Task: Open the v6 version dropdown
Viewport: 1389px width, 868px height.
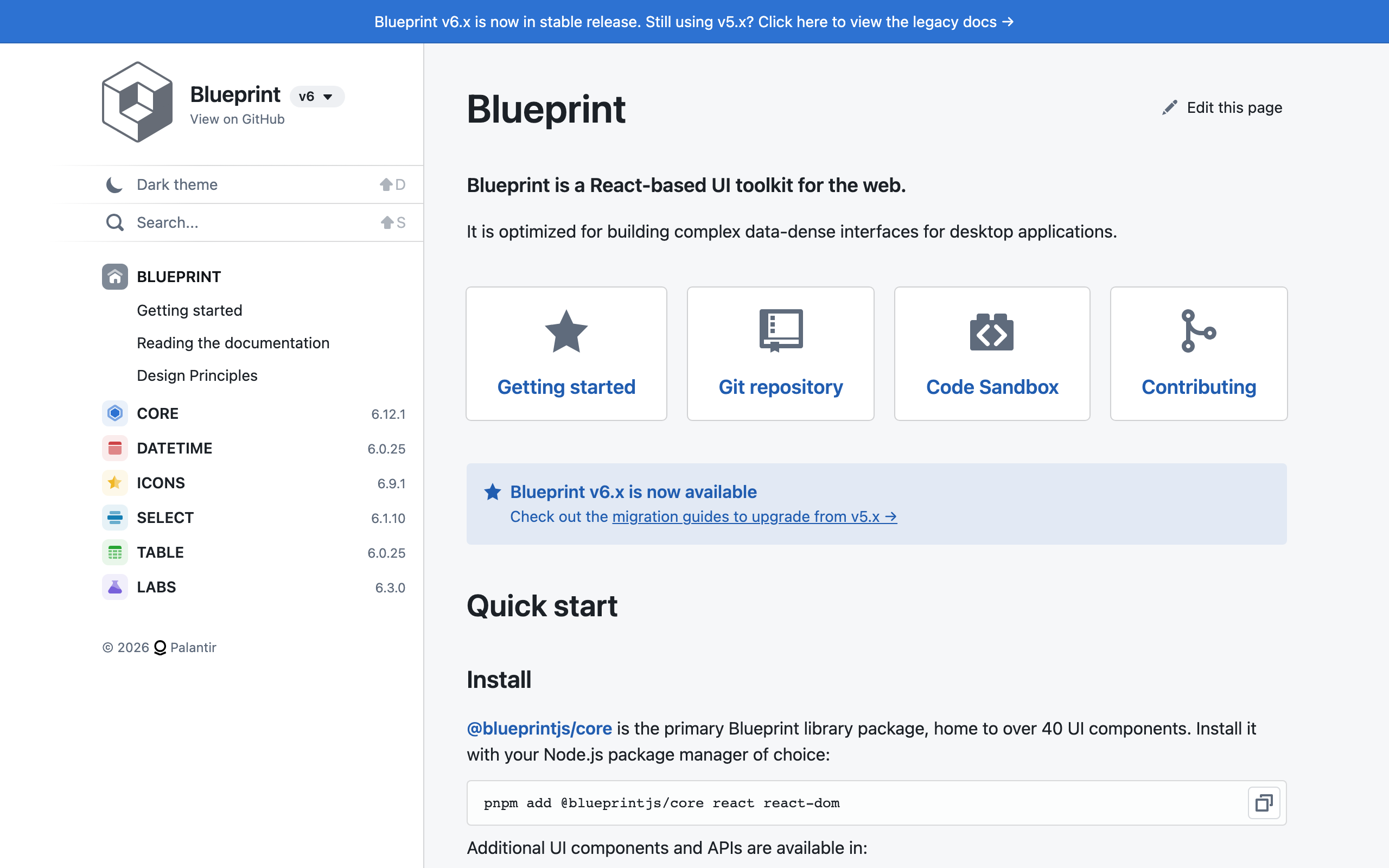Action: coord(317,97)
